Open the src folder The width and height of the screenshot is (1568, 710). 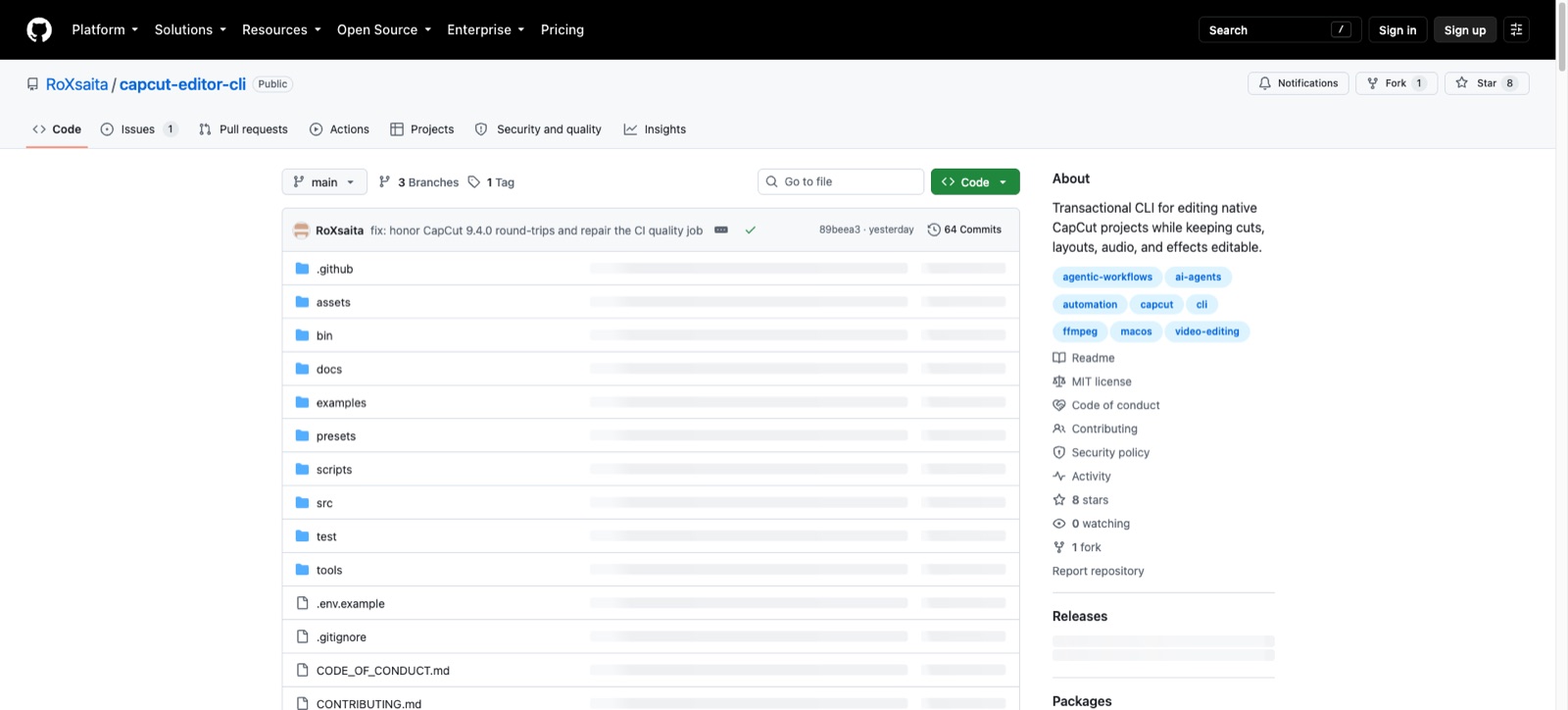[x=324, y=503]
